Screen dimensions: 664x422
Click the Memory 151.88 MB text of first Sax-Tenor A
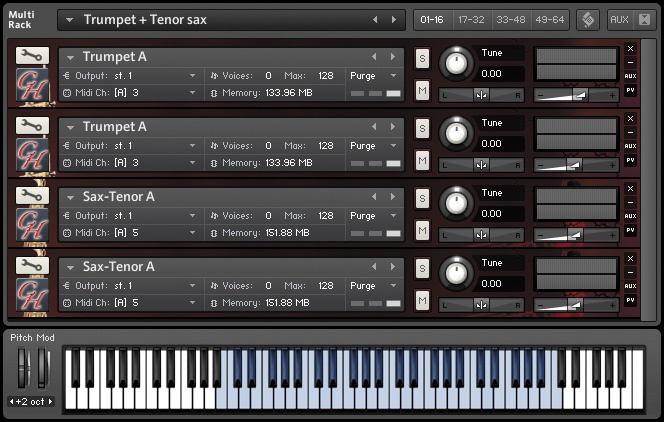click(288, 232)
